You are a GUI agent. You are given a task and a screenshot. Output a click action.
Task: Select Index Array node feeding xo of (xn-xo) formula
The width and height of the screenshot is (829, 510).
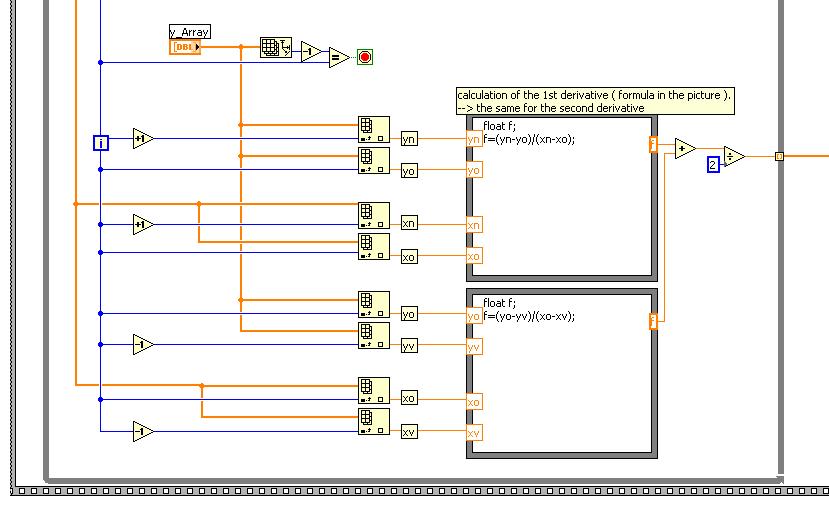click(x=374, y=247)
